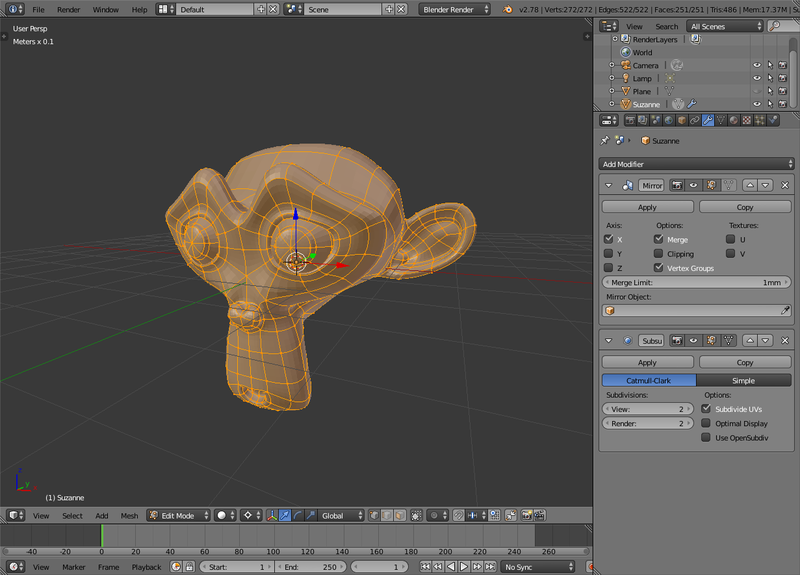Uncheck the X axis mirror checkbox
The width and height of the screenshot is (800, 575).
[x=608, y=239]
